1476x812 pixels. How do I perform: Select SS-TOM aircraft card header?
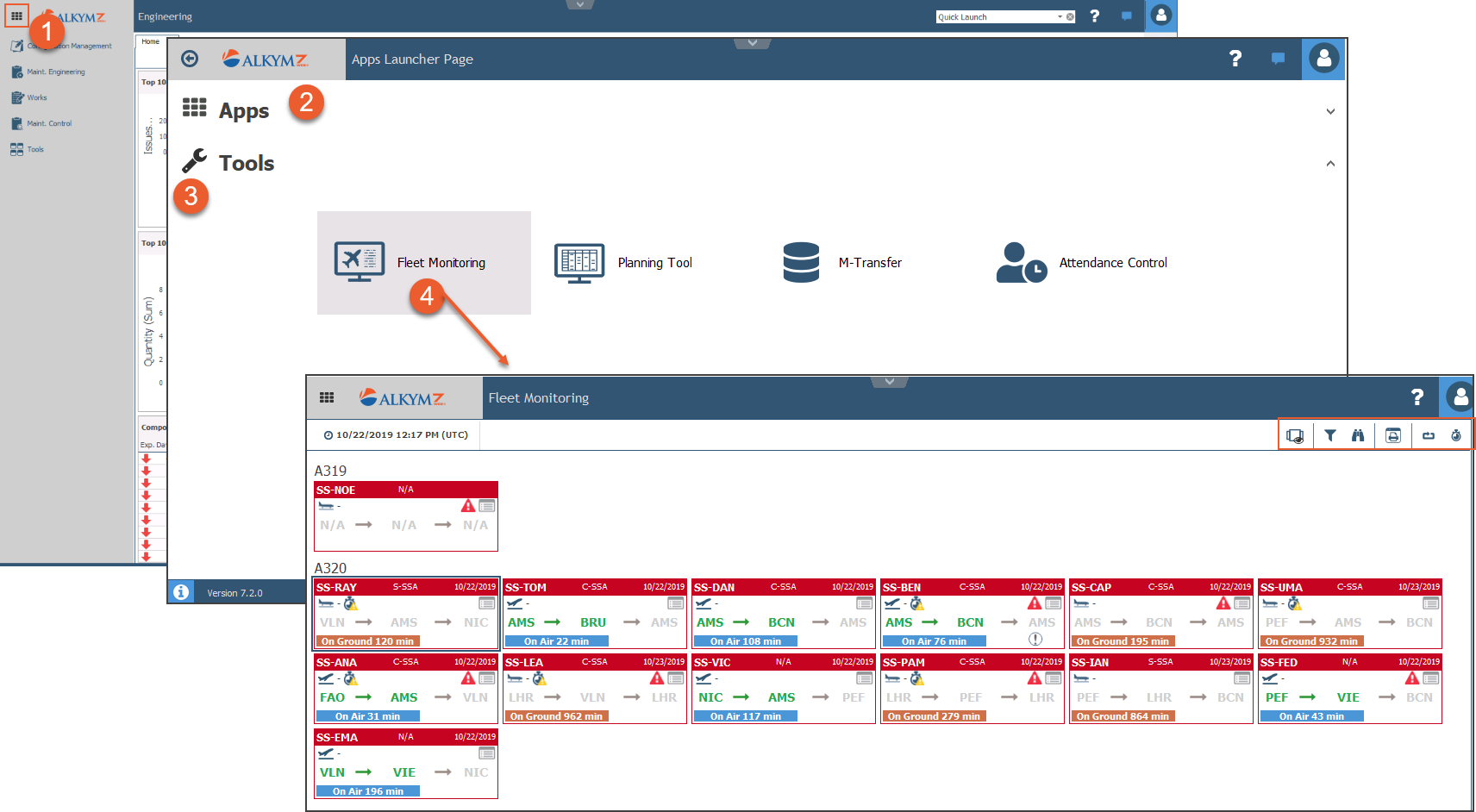tap(595, 587)
